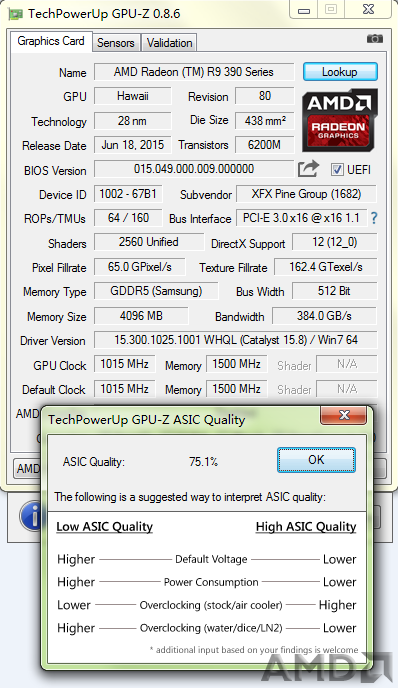Click the BIOS Version field 015.049.000.009.000000
The height and width of the screenshot is (688, 398).
[194, 169]
